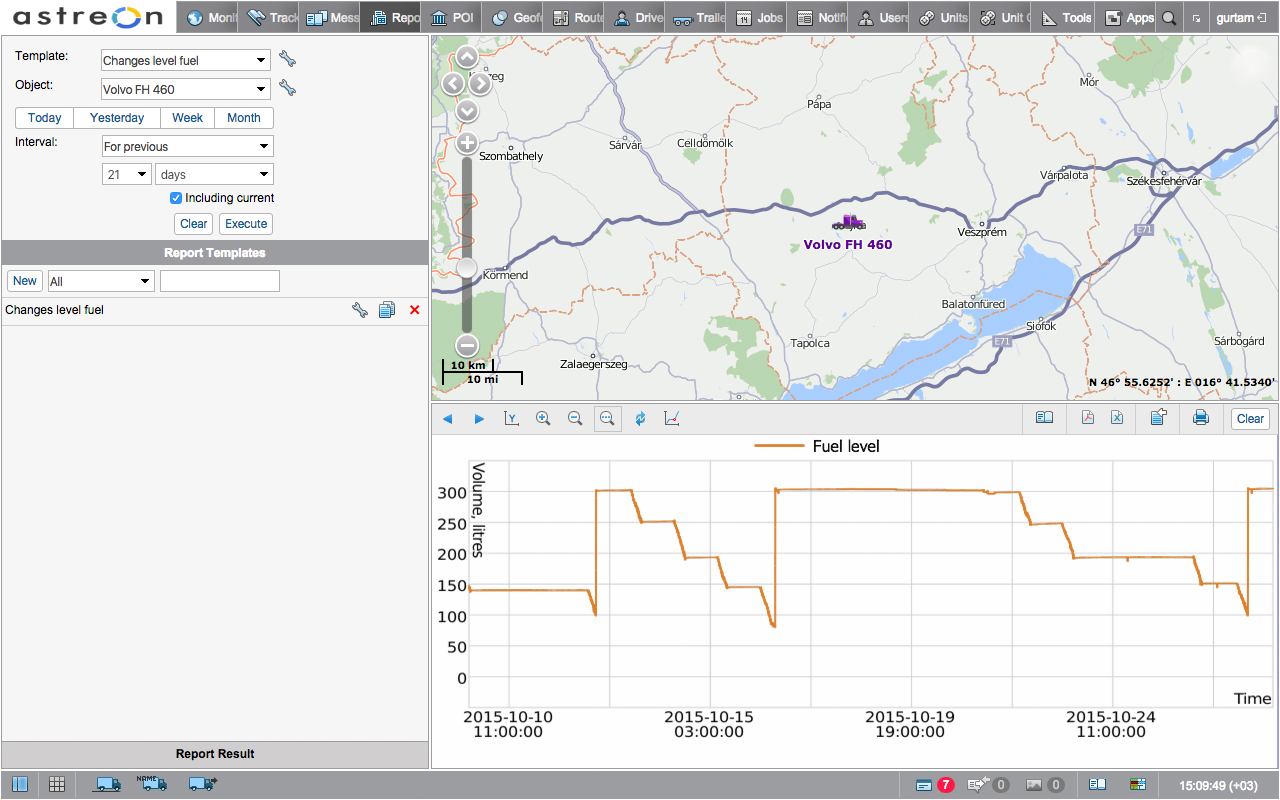1280x800 pixels.
Task: Open object properties wrench next to Volvo FH 460
Action: pyautogui.click(x=287, y=88)
